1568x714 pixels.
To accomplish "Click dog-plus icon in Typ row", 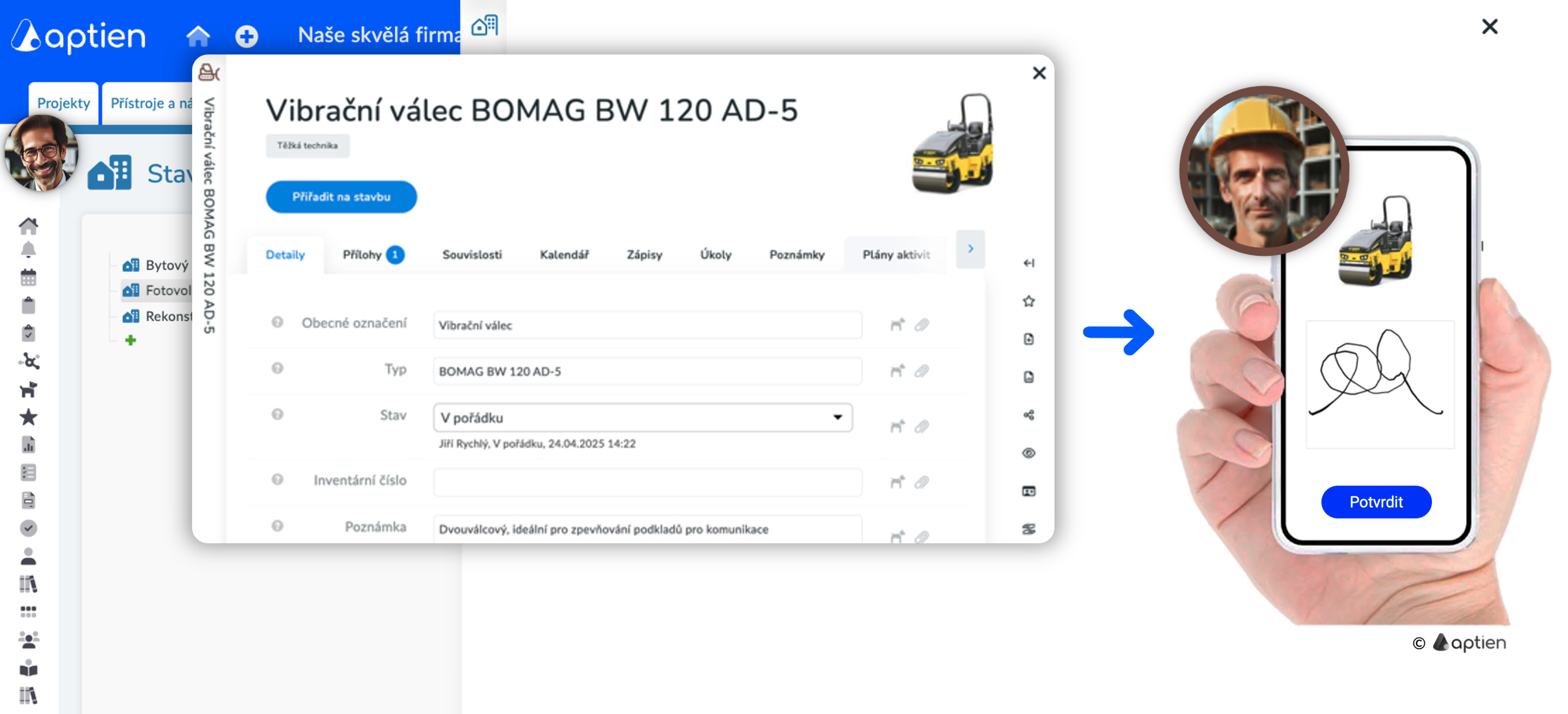I will 897,371.
